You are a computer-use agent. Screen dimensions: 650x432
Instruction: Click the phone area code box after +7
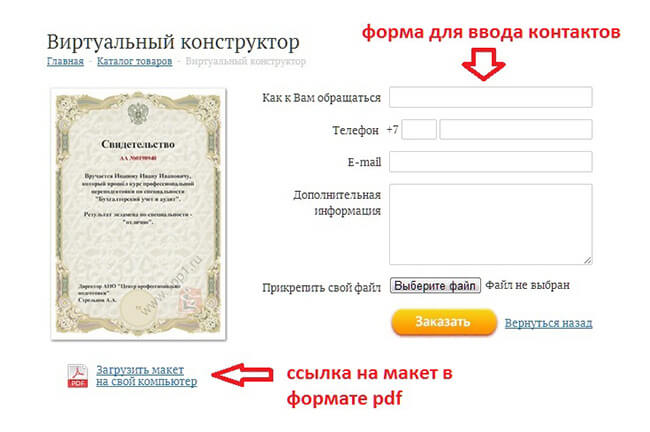[419, 129]
